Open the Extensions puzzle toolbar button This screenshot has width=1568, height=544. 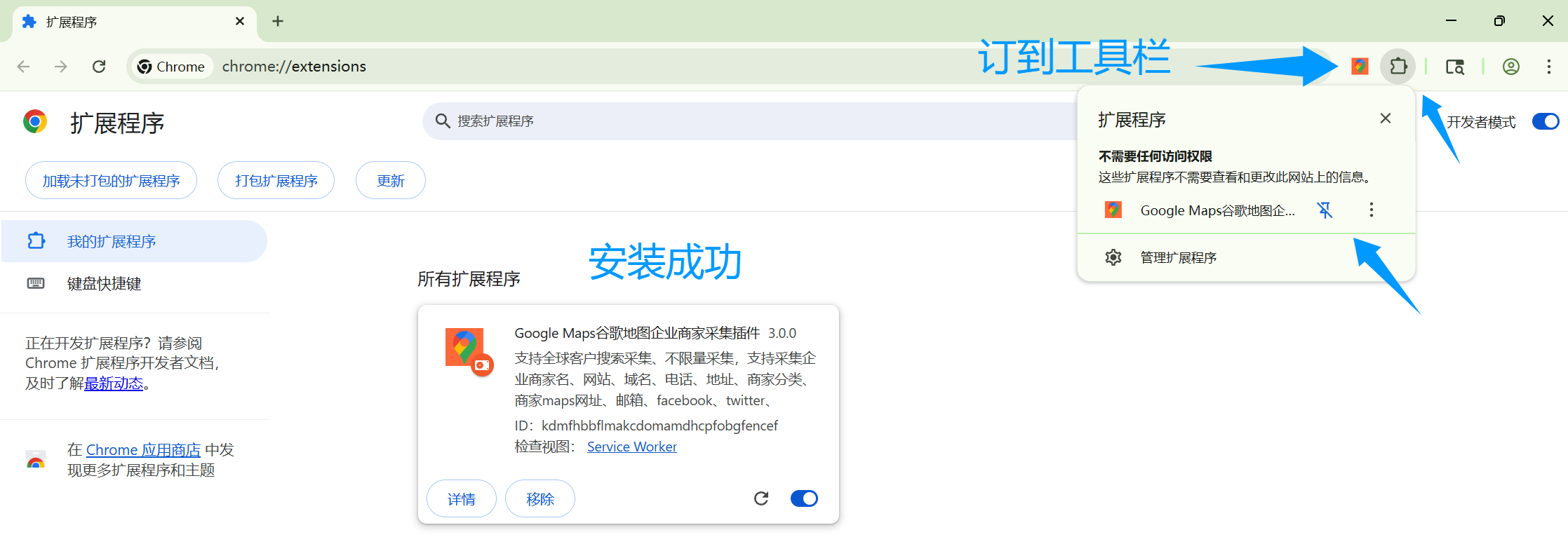coord(1398,66)
